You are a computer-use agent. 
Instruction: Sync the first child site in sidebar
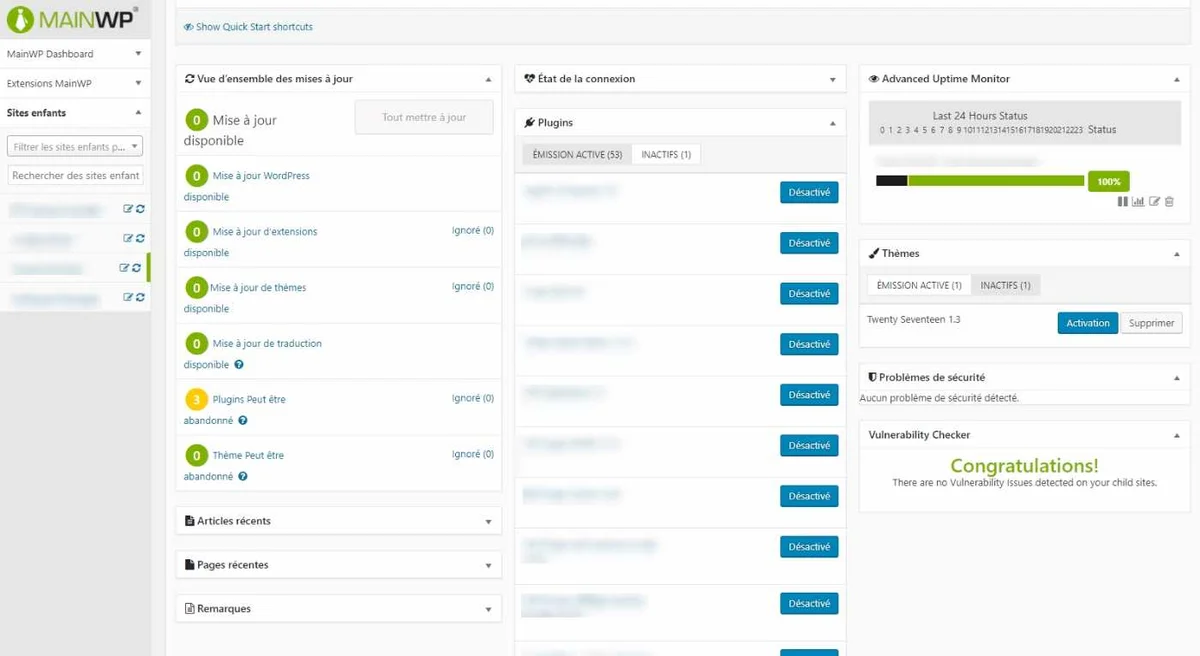click(140, 209)
